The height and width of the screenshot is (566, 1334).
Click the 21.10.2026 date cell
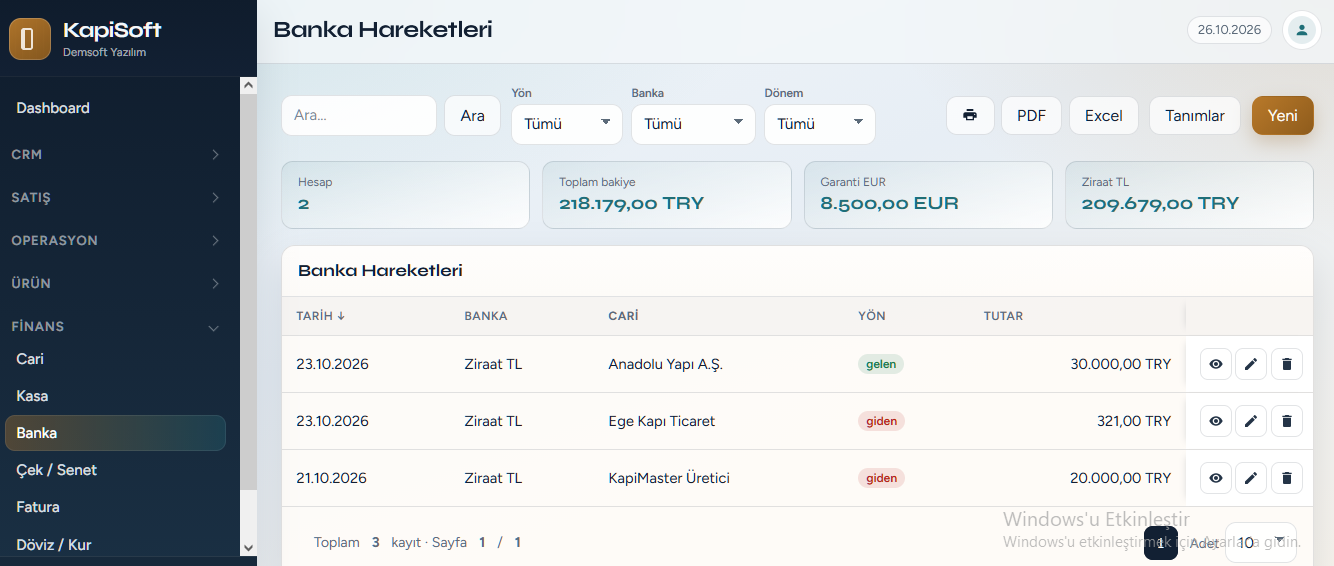pyautogui.click(x=332, y=478)
